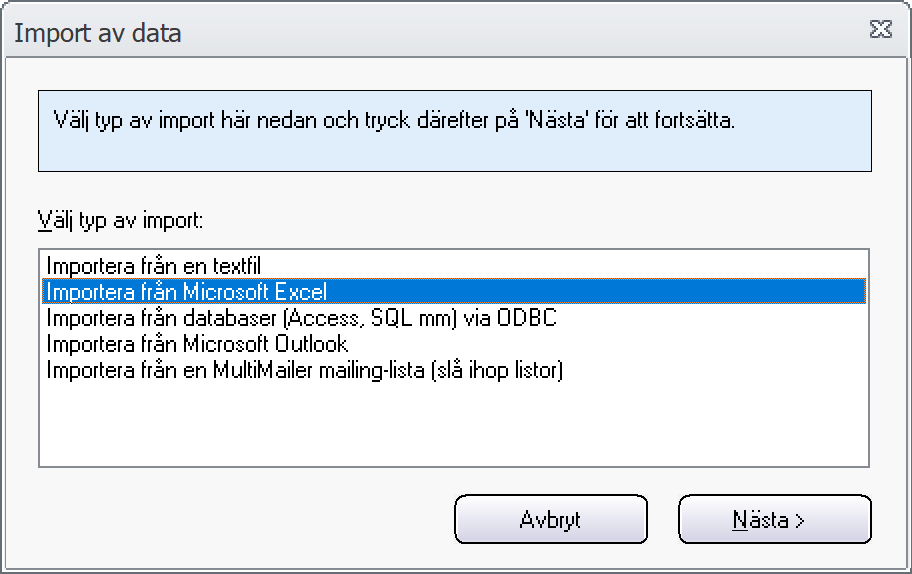912x574 pixels.
Task: Click the Import av data title bar
Action: tap(436, 32)
